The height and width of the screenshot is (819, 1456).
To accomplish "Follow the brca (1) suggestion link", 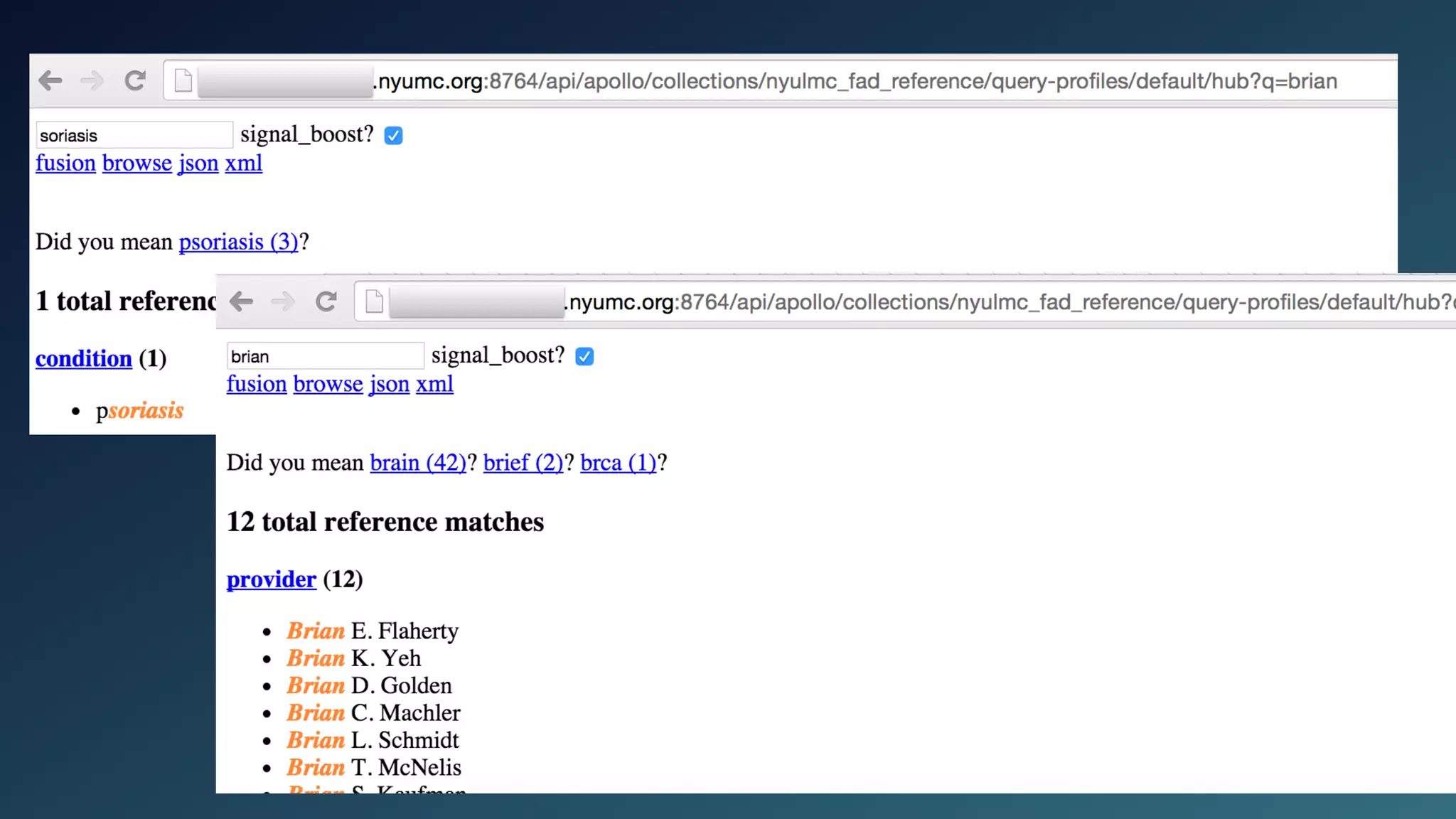I will pyautogui.click(x=618, y=463).
